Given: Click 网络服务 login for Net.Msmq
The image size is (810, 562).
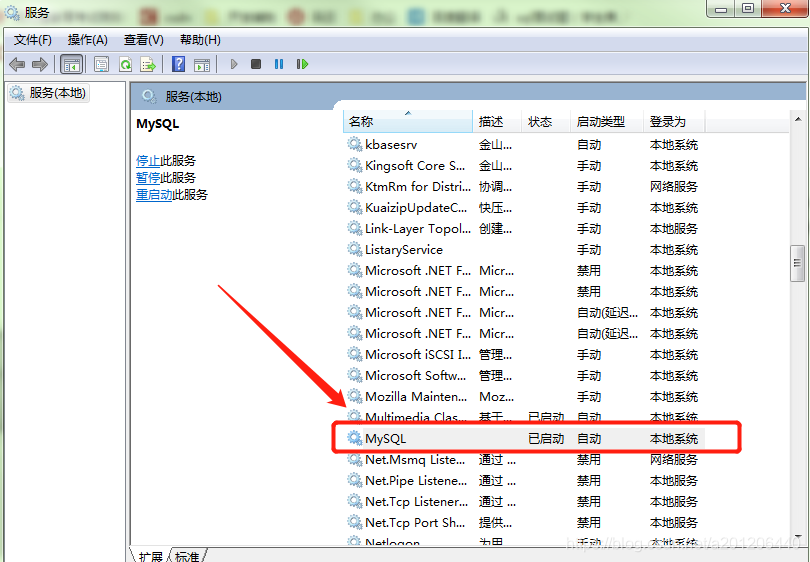Looking at the screenshot, I should [674, 460].
